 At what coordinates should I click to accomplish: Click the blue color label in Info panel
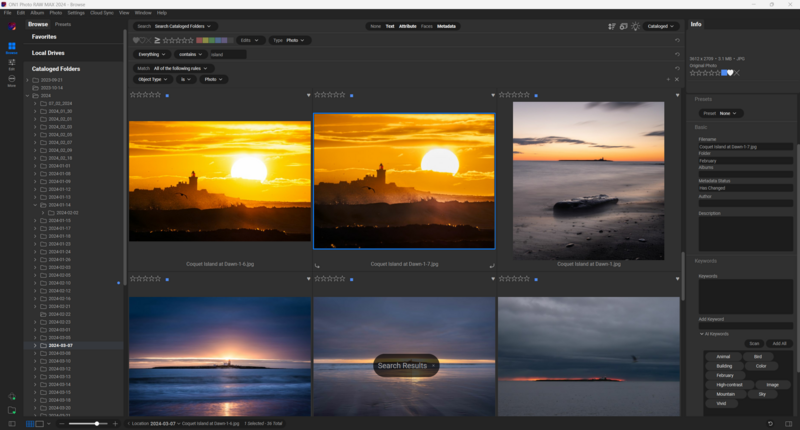724,73
